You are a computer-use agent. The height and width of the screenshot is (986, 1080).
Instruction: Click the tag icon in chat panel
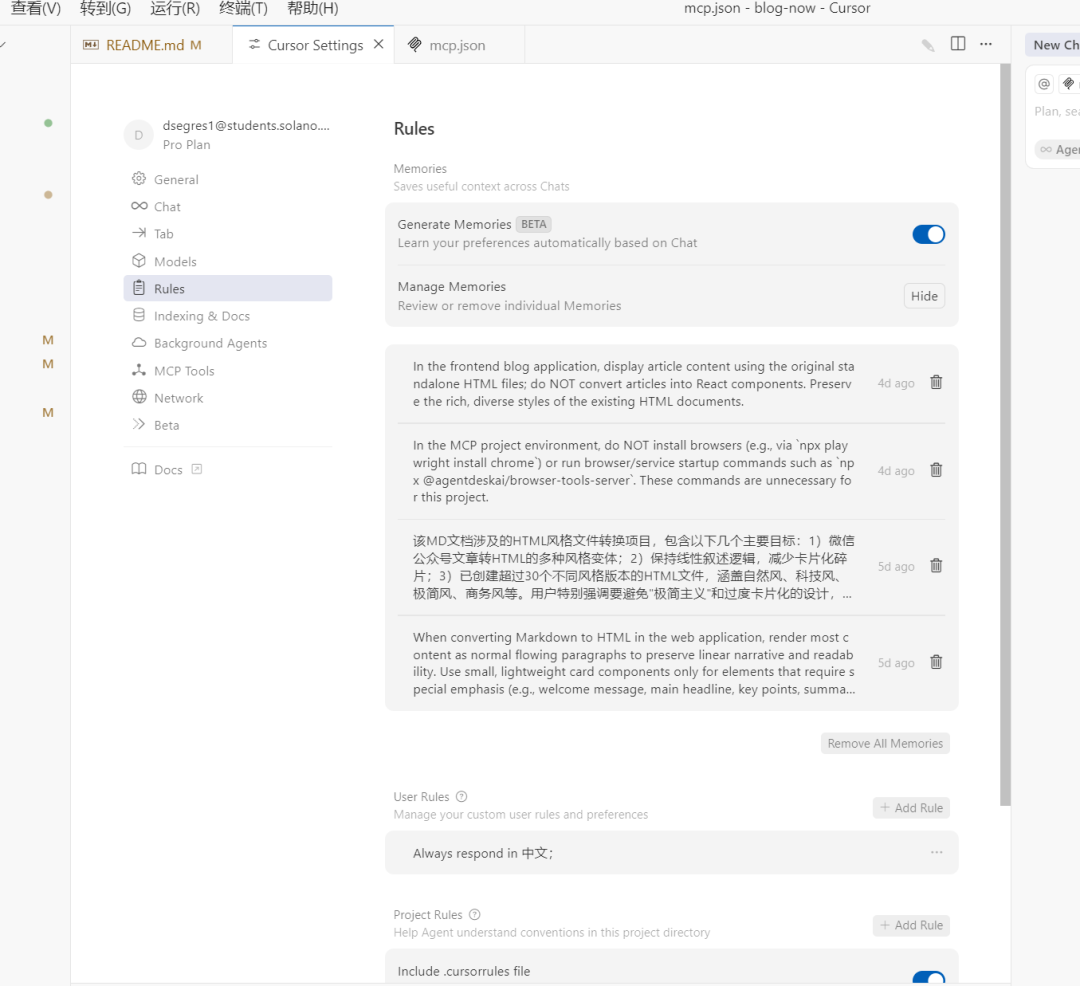click(1068, 84)
